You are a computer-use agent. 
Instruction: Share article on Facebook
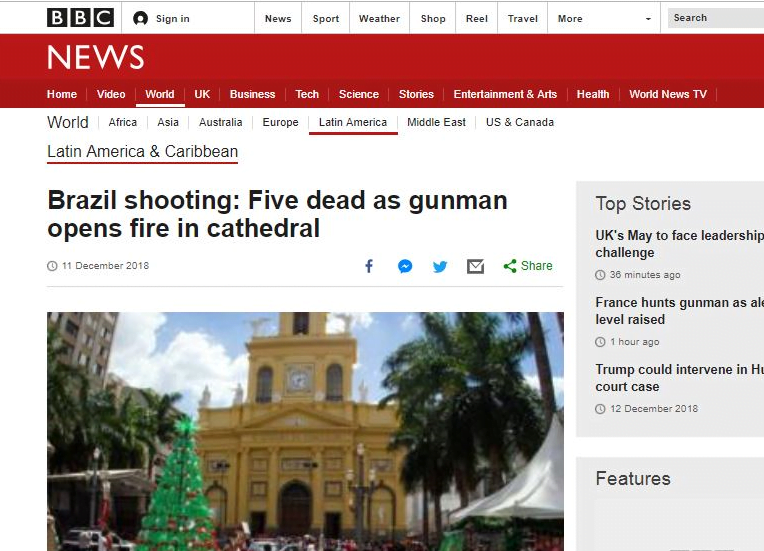pyautogui.click(x=369, y=266)
